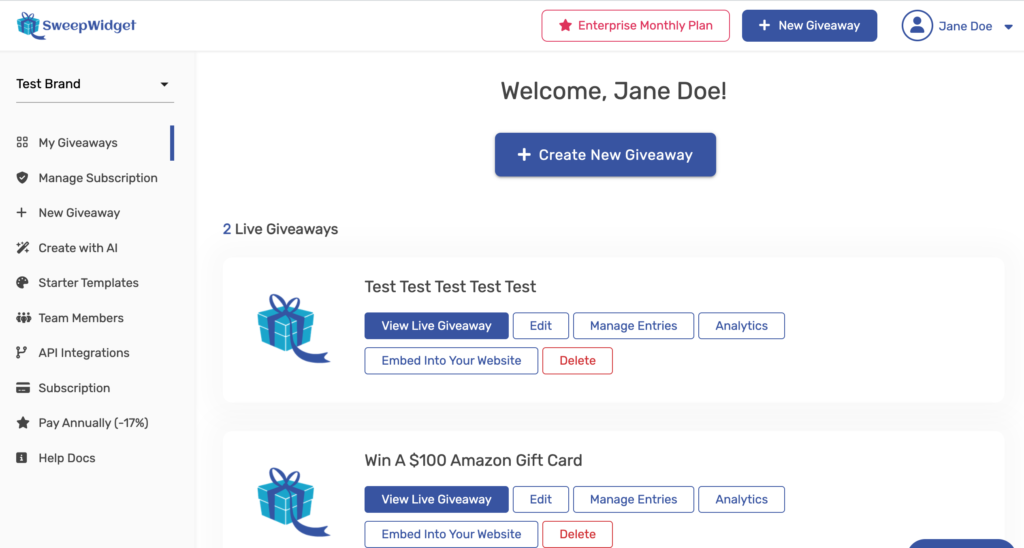Image resolution: width=1024 pixels, height=548 pixels.
Task: Click the API Integrations branch icon
Action: (x=22, y=353)
